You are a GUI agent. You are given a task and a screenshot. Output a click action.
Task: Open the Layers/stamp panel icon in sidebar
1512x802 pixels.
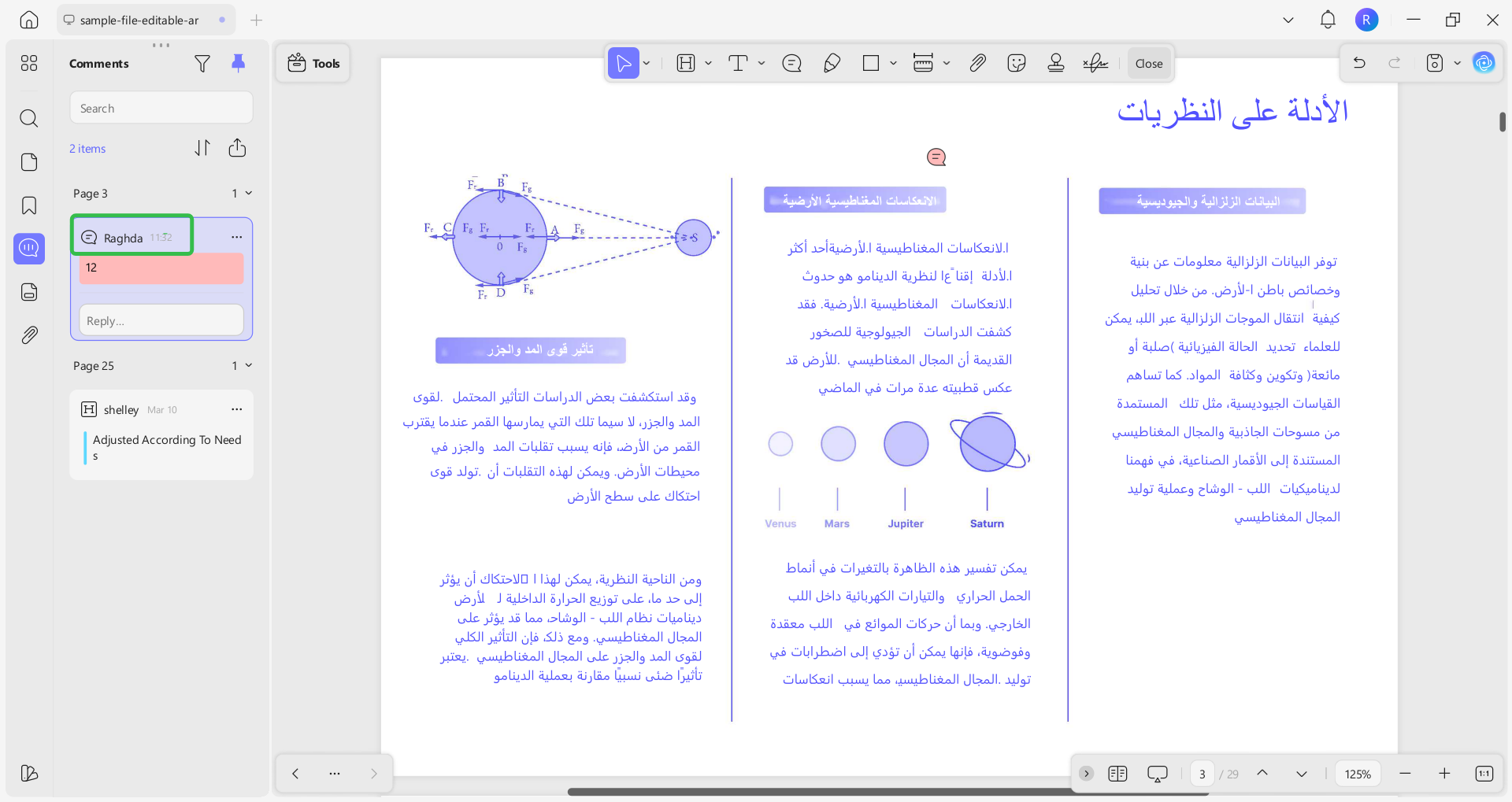tap(29, 292)
